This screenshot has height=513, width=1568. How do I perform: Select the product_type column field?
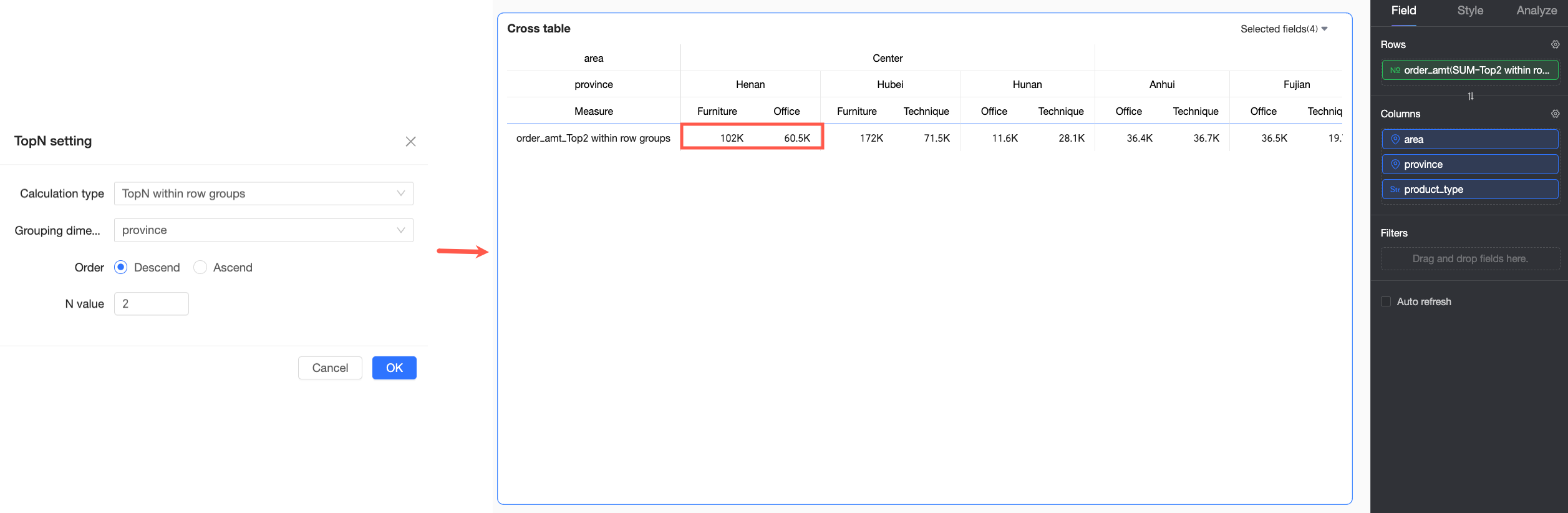[x=1470, y=189]
